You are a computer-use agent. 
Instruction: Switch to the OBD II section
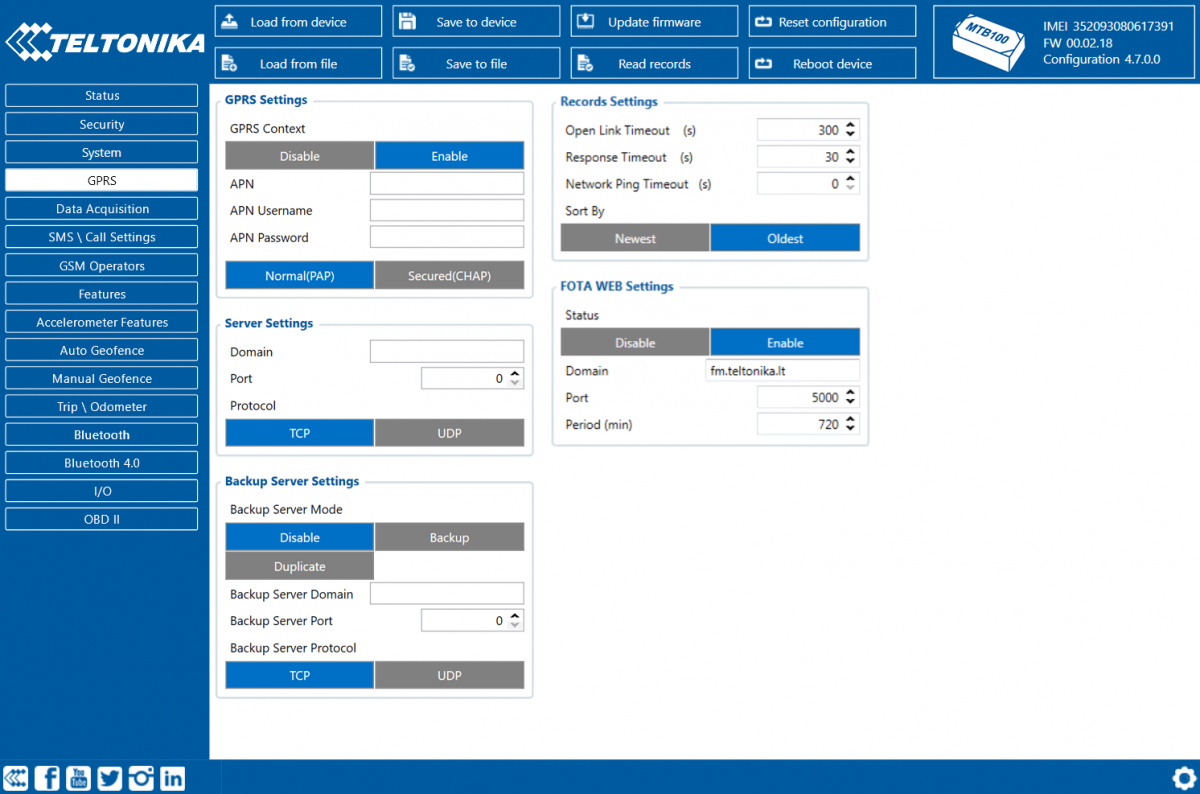coord(101,518)
